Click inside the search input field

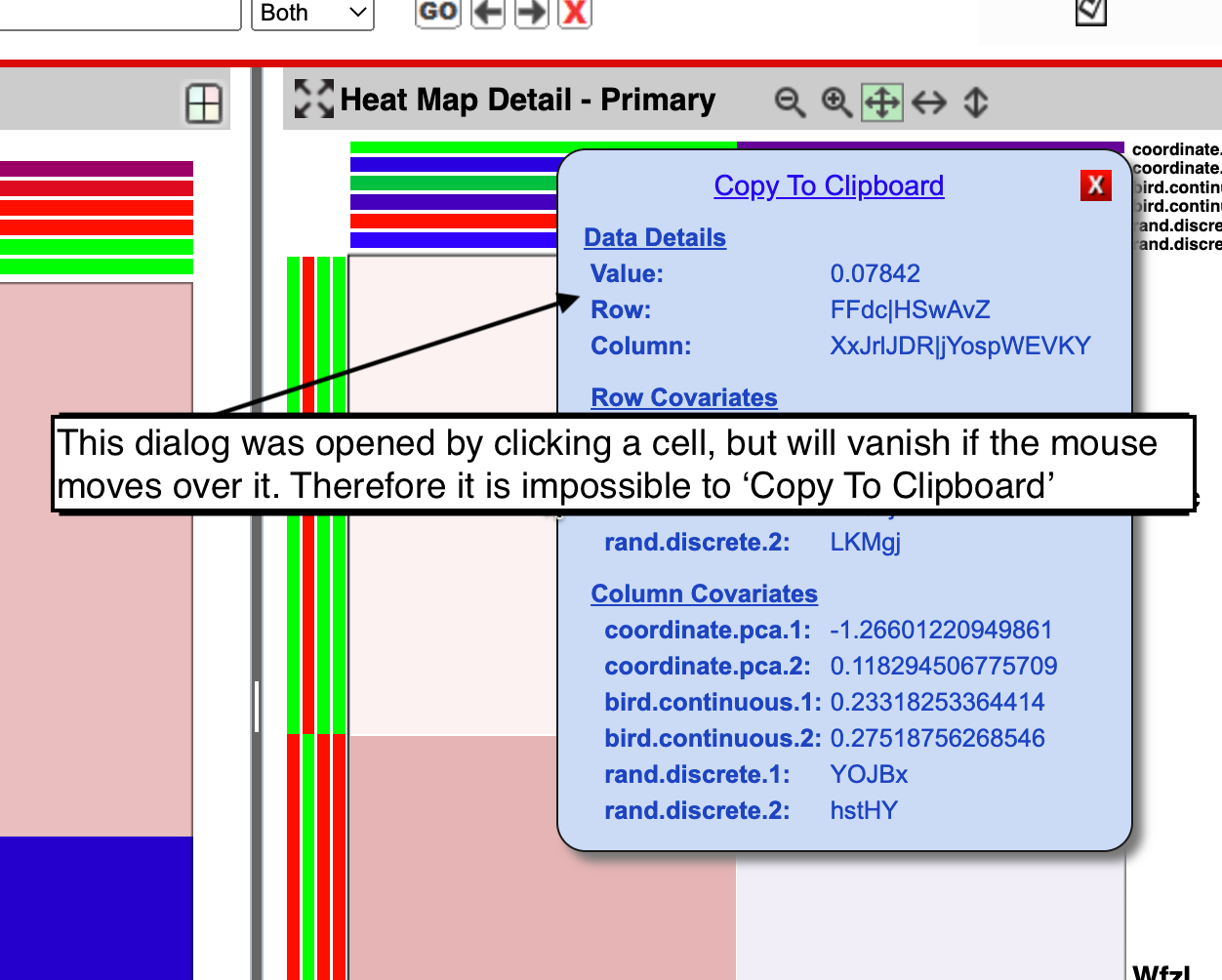point(120,14)
